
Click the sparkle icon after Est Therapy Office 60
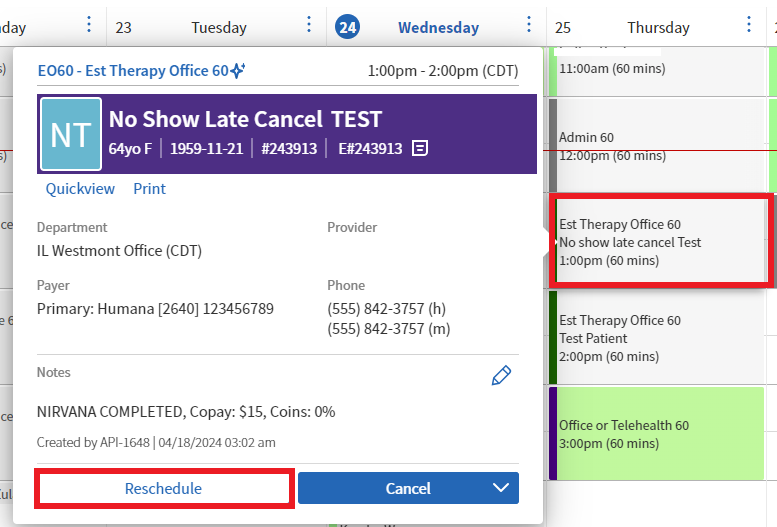[x=238, y=70]
